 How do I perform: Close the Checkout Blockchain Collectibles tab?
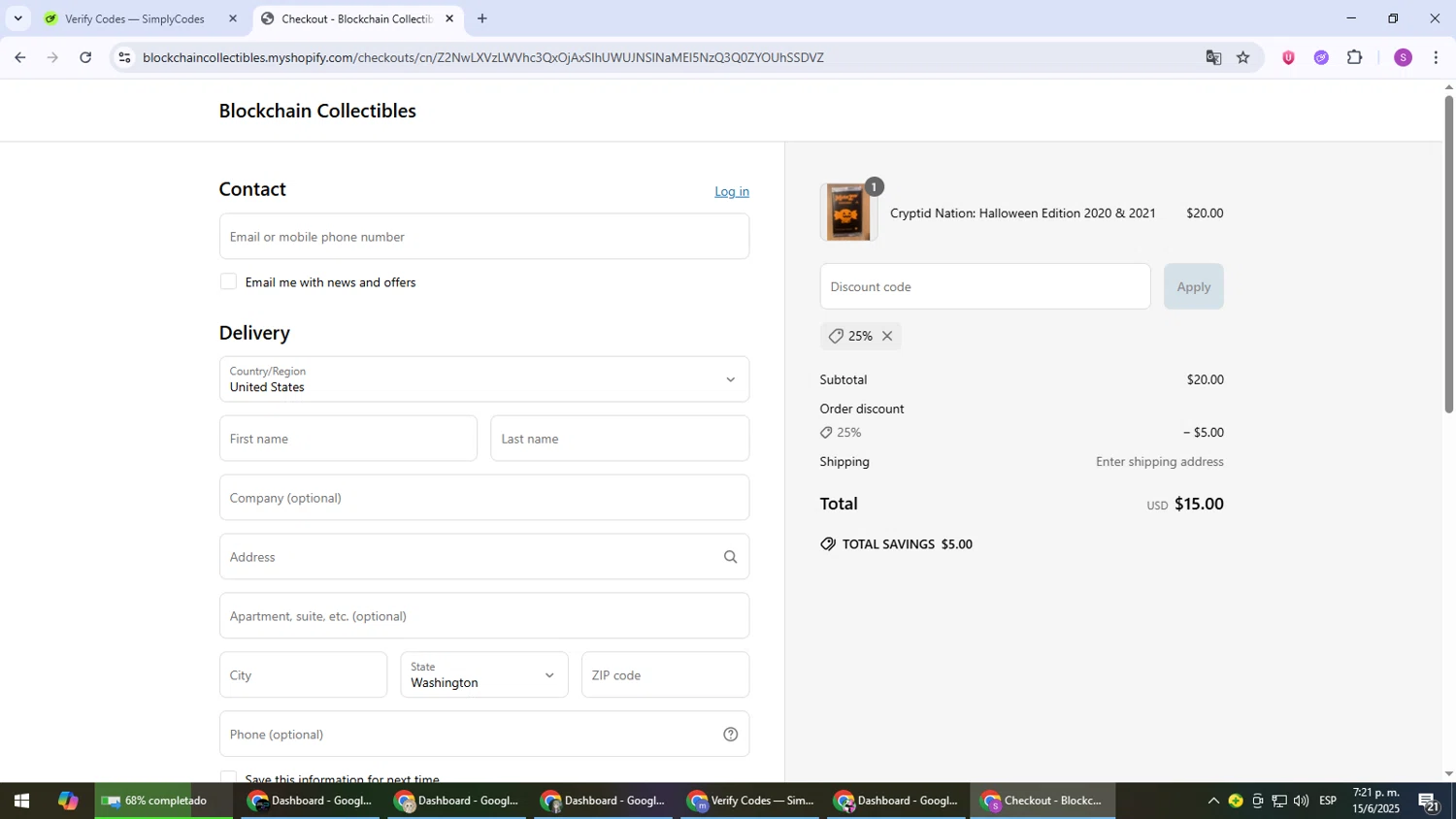point(449,18)
